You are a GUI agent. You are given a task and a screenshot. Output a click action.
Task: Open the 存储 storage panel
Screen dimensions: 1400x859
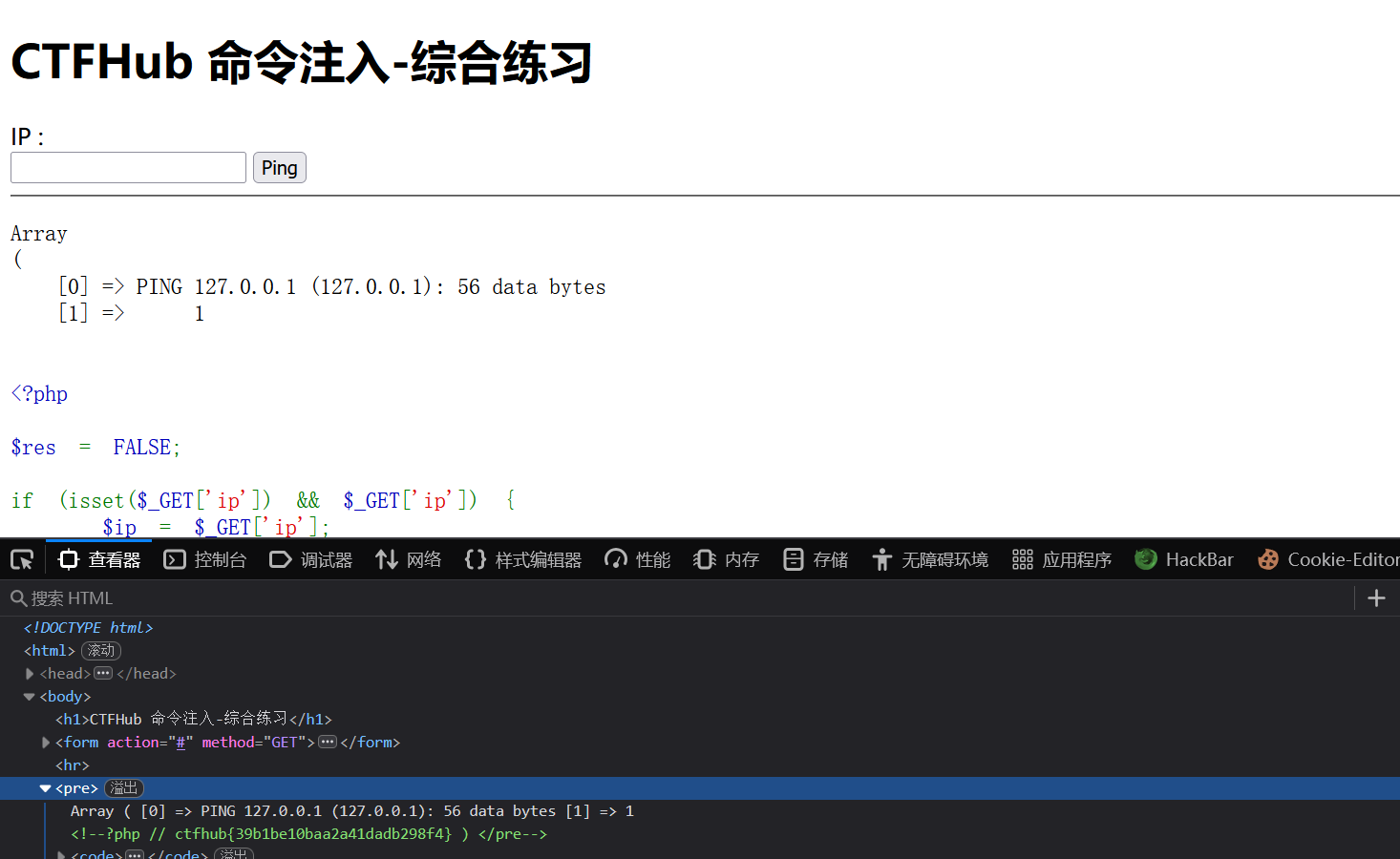click(x=816, y=559)
